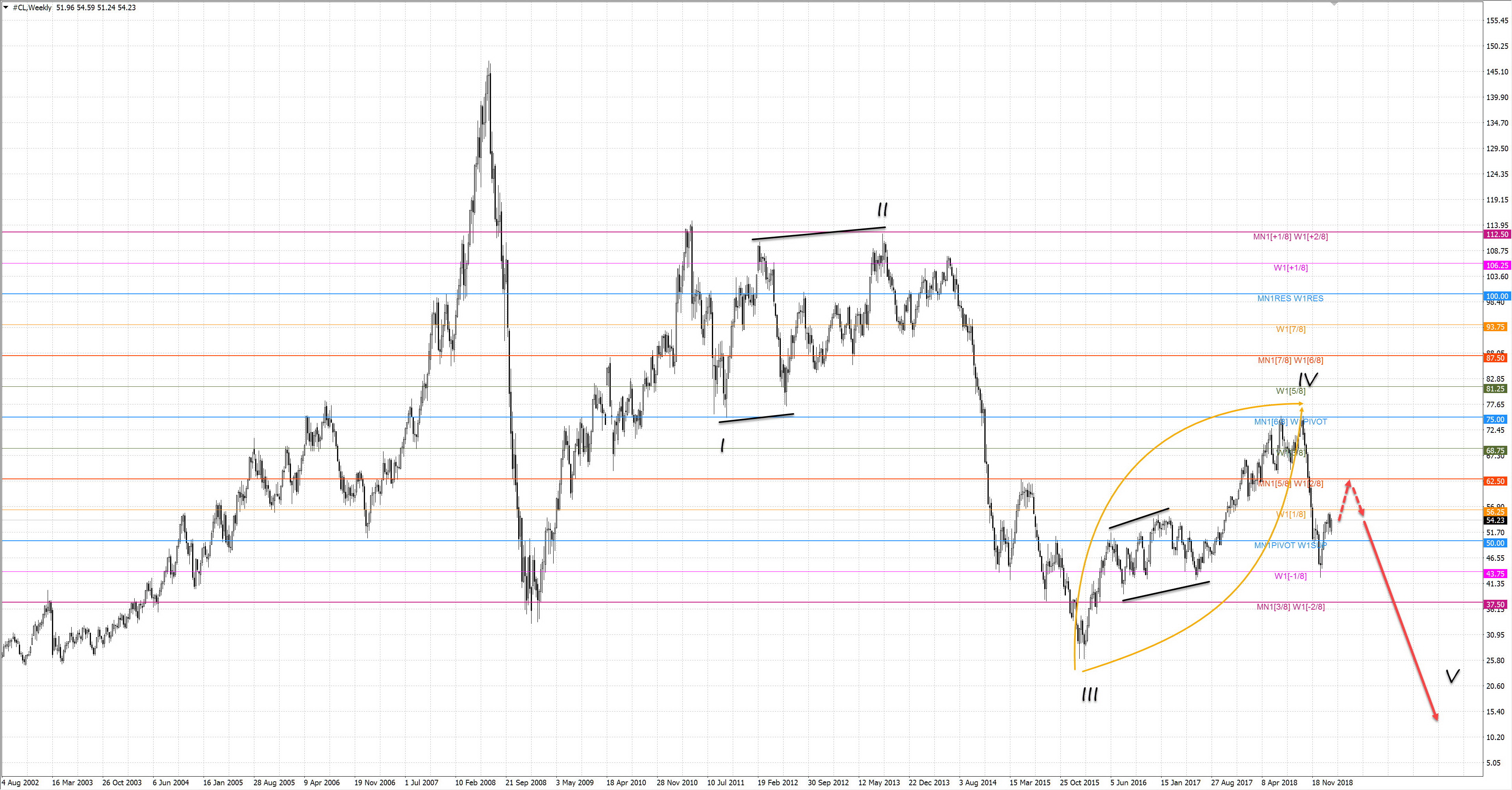Open the one-click trading arrow beside #CL,Weekly
The image size is (1512, 790).
coord(6,7)
